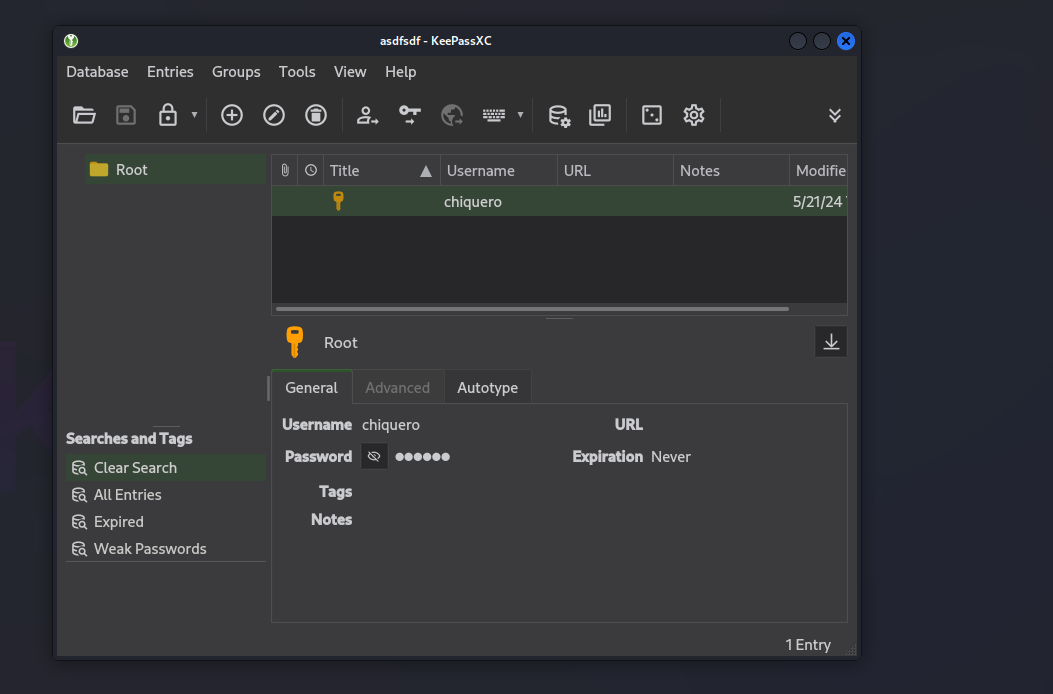Perform Auto-Type with the keyboard icon
Viewport: 1053px width, 694px height.
click(x=494, y=116)
